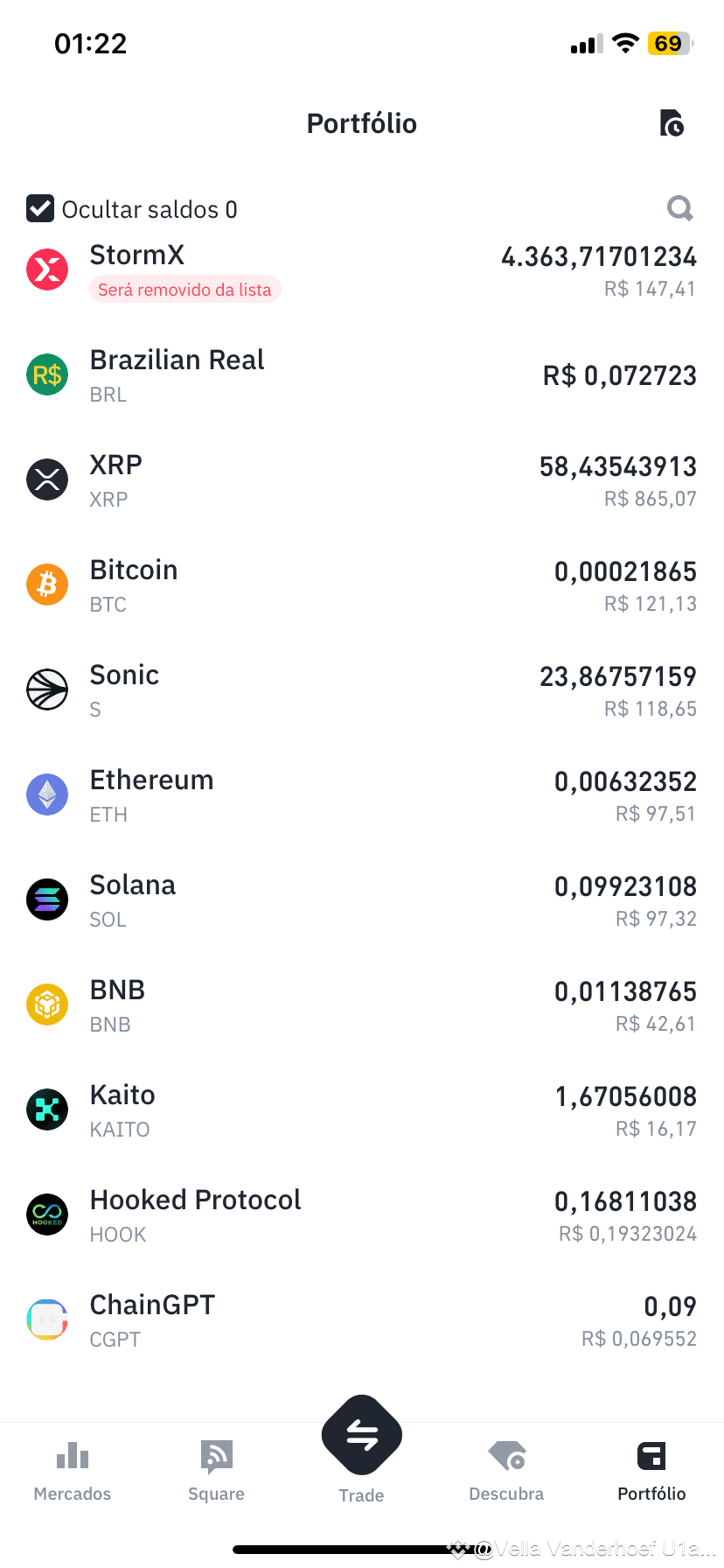Tap the Bitcoin orange logo
This screenshot has width=724, height=1568.
(47, 584)
